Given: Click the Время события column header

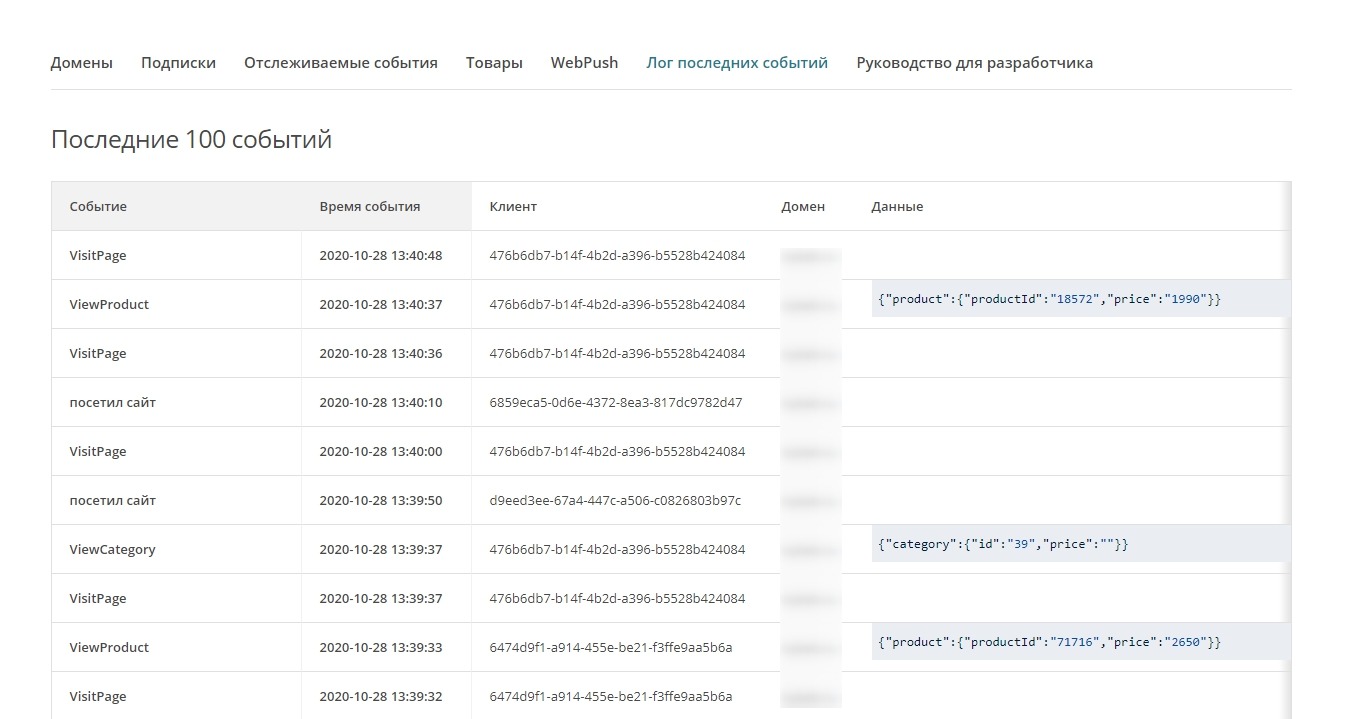Looking at the screenshot, I should (x=369, y=206).
